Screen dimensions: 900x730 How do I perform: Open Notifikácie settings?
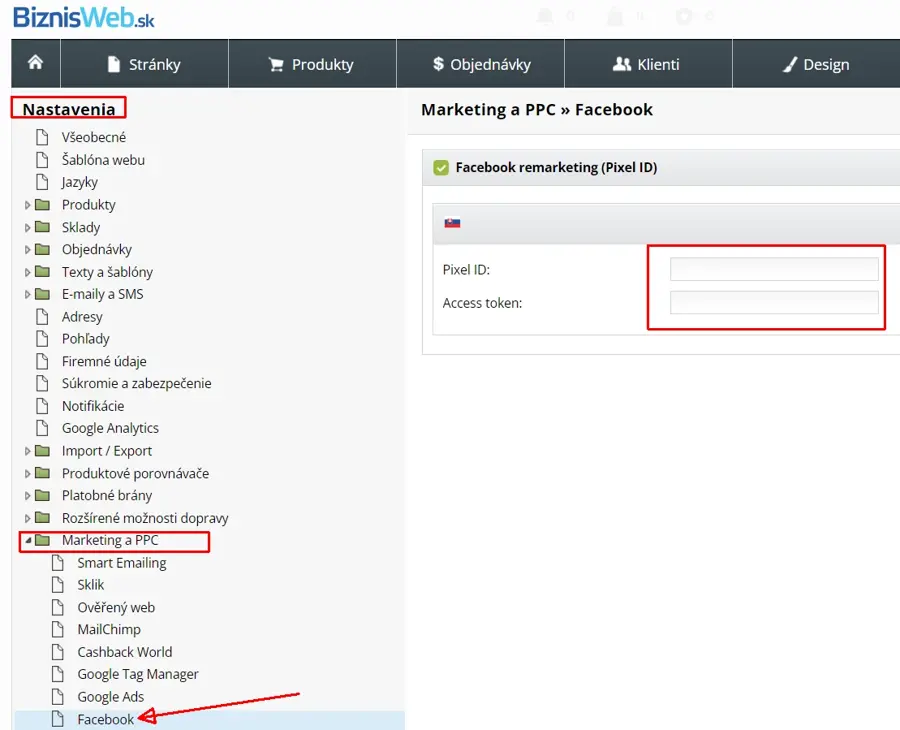(93, 406)
